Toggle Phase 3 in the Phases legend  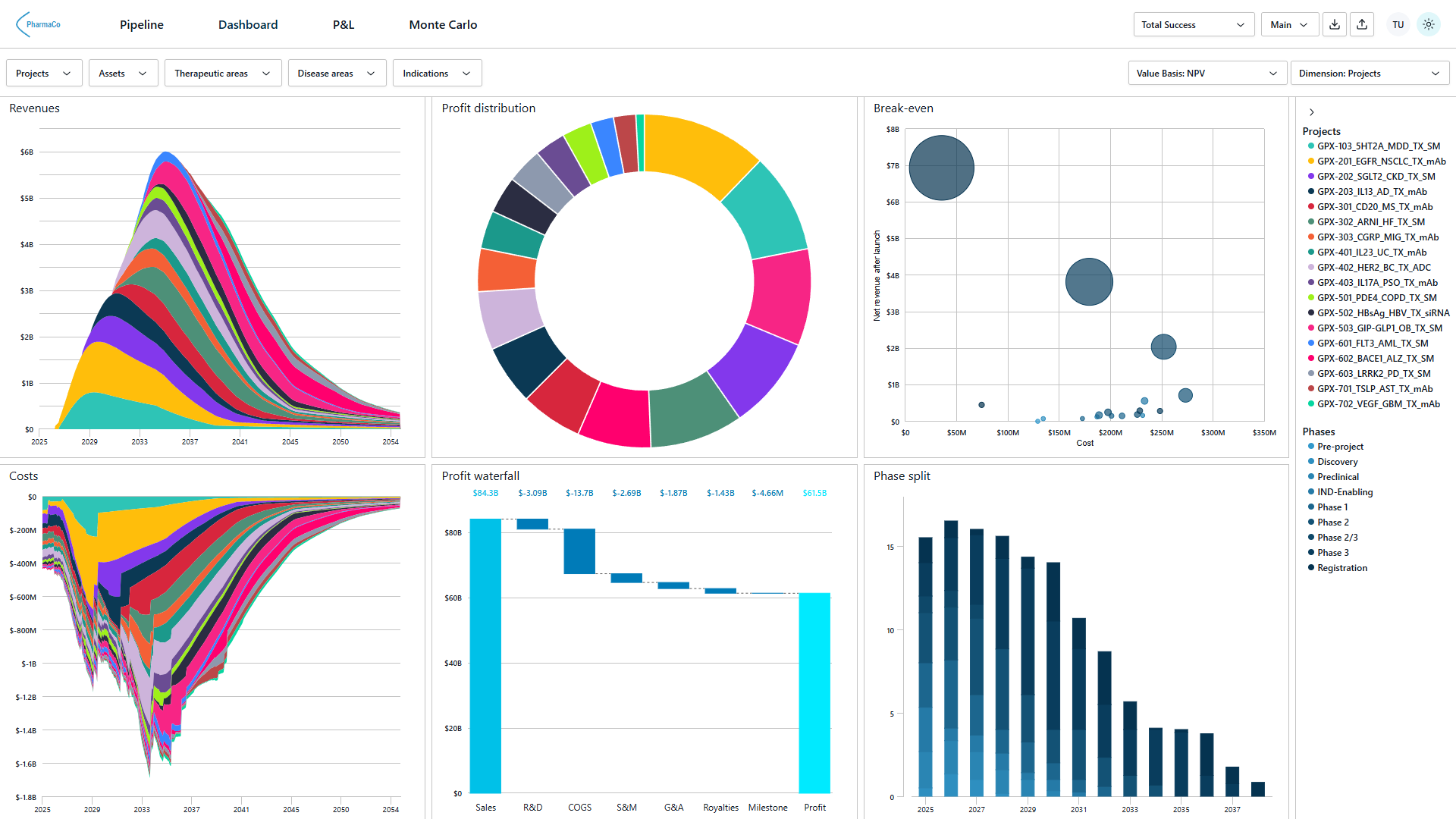(x=1330, y=552)
